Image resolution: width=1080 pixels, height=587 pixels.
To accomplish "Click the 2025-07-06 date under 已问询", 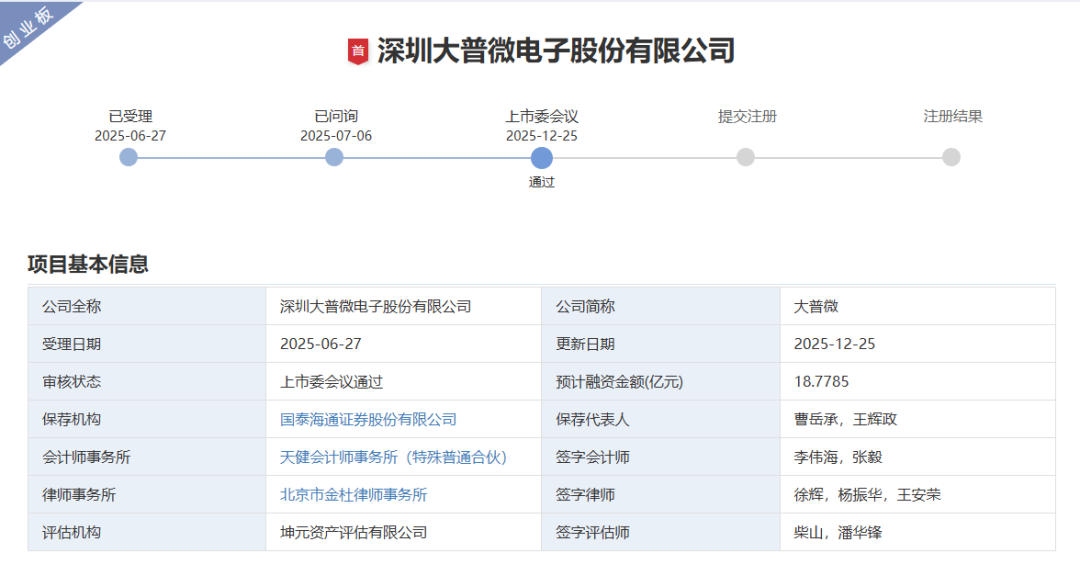I will [335, 136].
